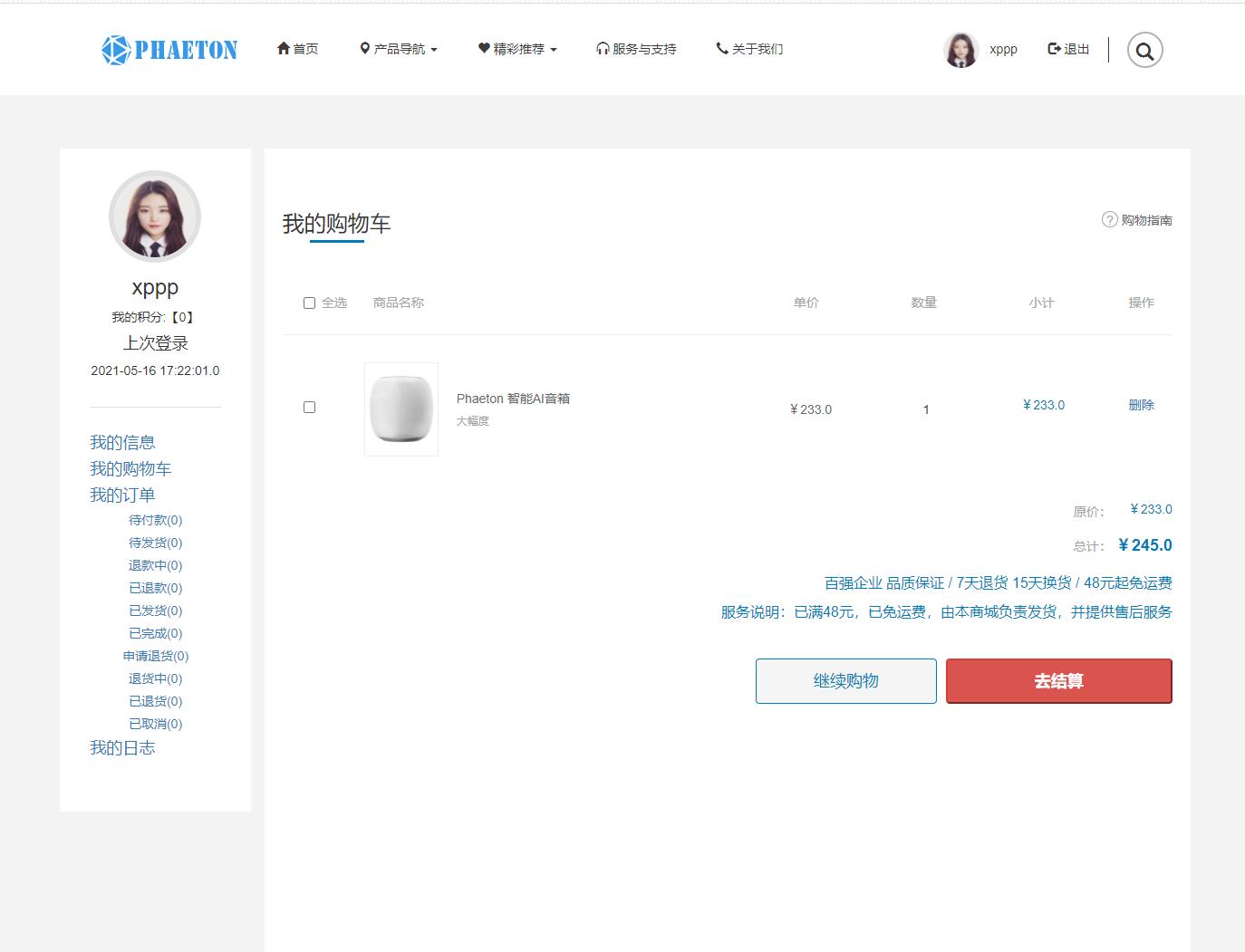The height and width of the screenshot is (952, 1245).
Task: Click the 删除 link to remove item
Action: click(x=1141, y=405)
